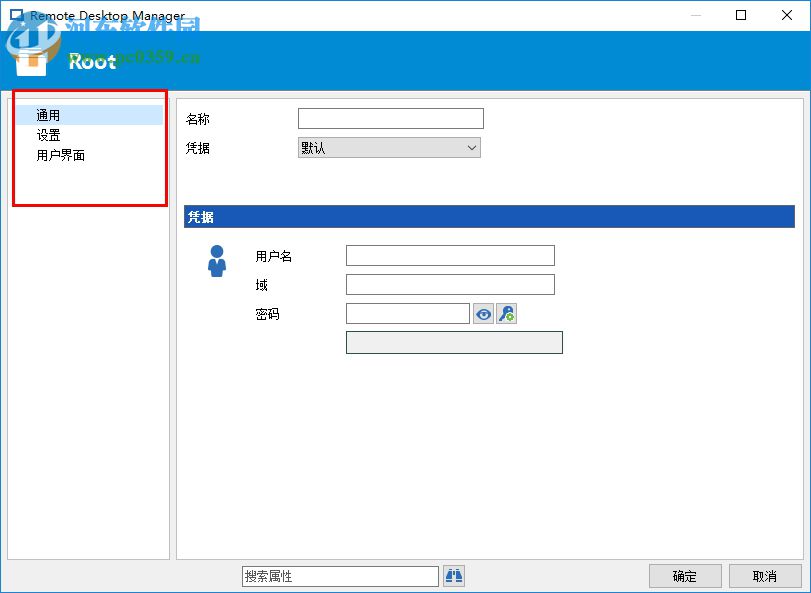The image size is (811, 593).
Task: Cancel the dialog using 取消
Action: (765, 575)
